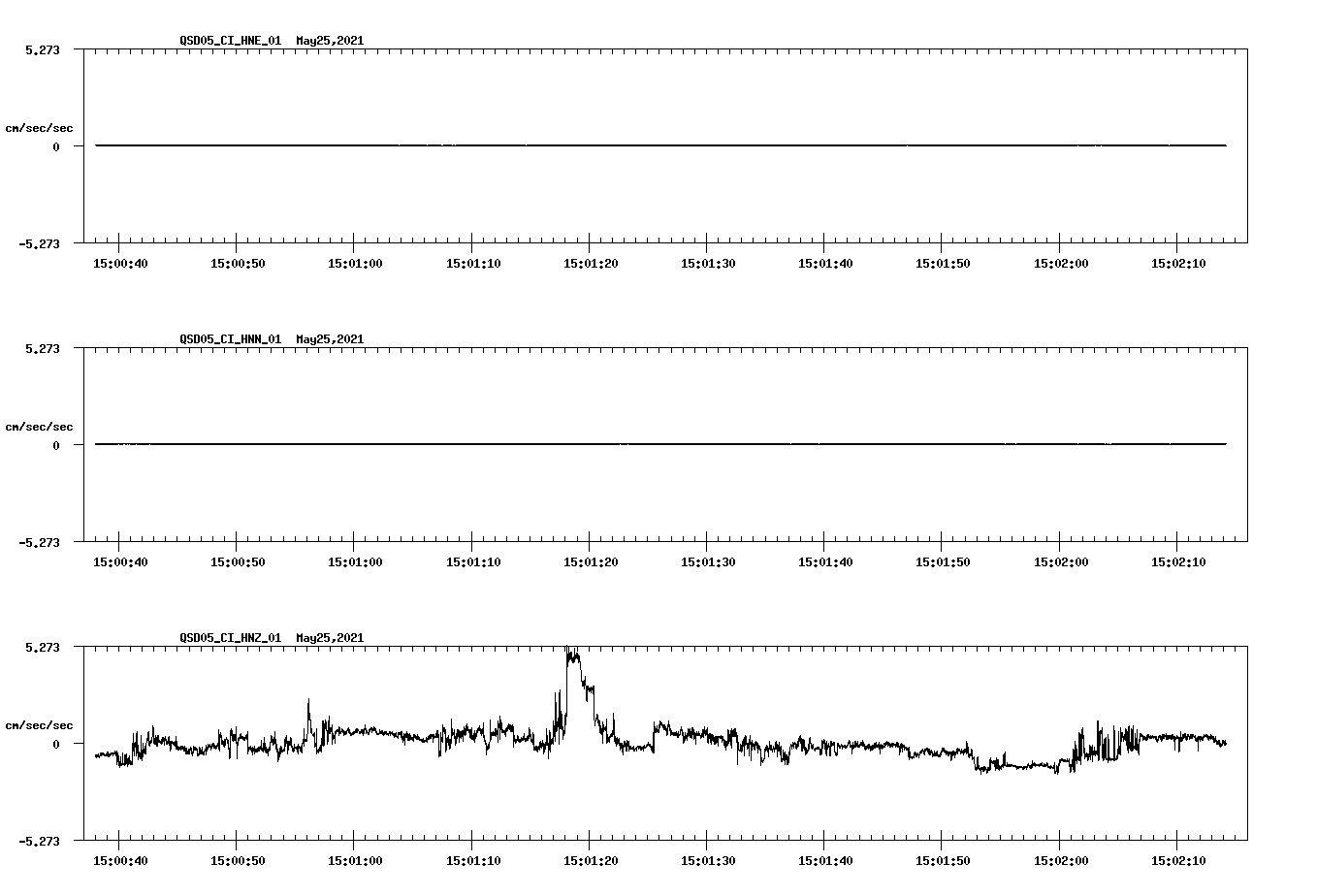Click the May25,2021 date on the bottom plot
The width and height of the screenshot is (1317, 896).
click(330, 637)
